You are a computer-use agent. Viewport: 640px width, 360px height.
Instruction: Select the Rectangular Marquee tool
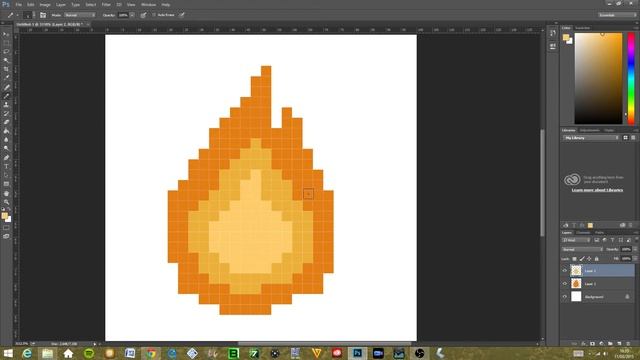point(6,43)
